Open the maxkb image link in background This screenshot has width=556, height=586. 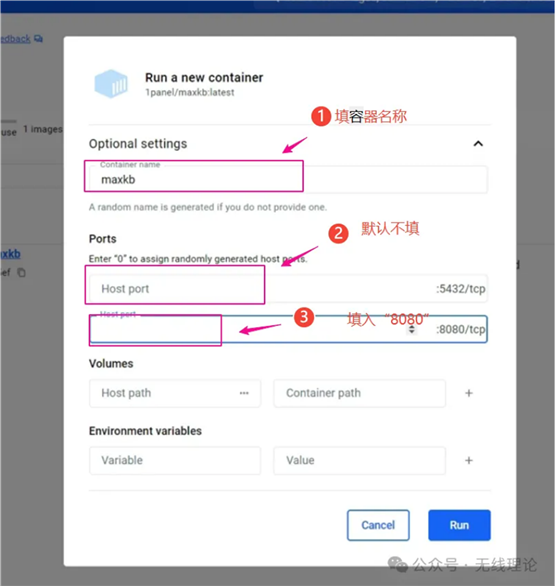(x=10, y=254)
